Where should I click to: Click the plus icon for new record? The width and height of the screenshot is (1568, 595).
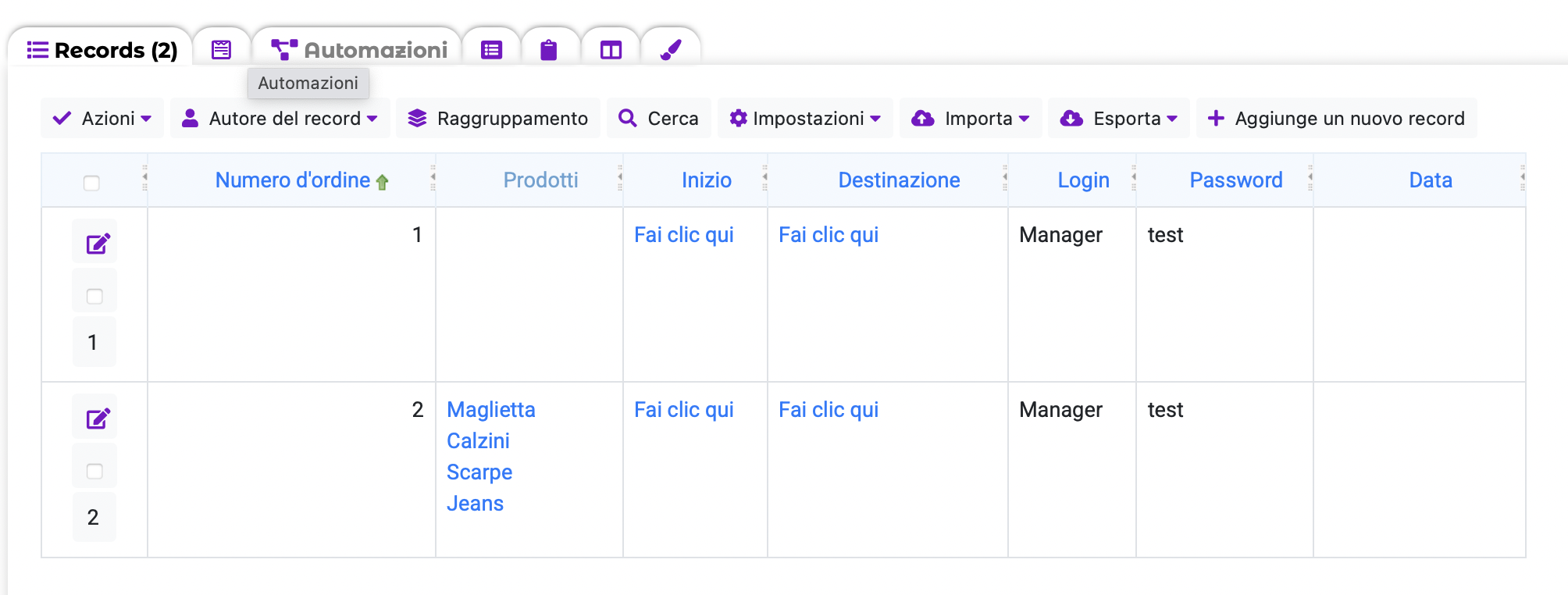pyautogui.click(x=1216, y=118)
